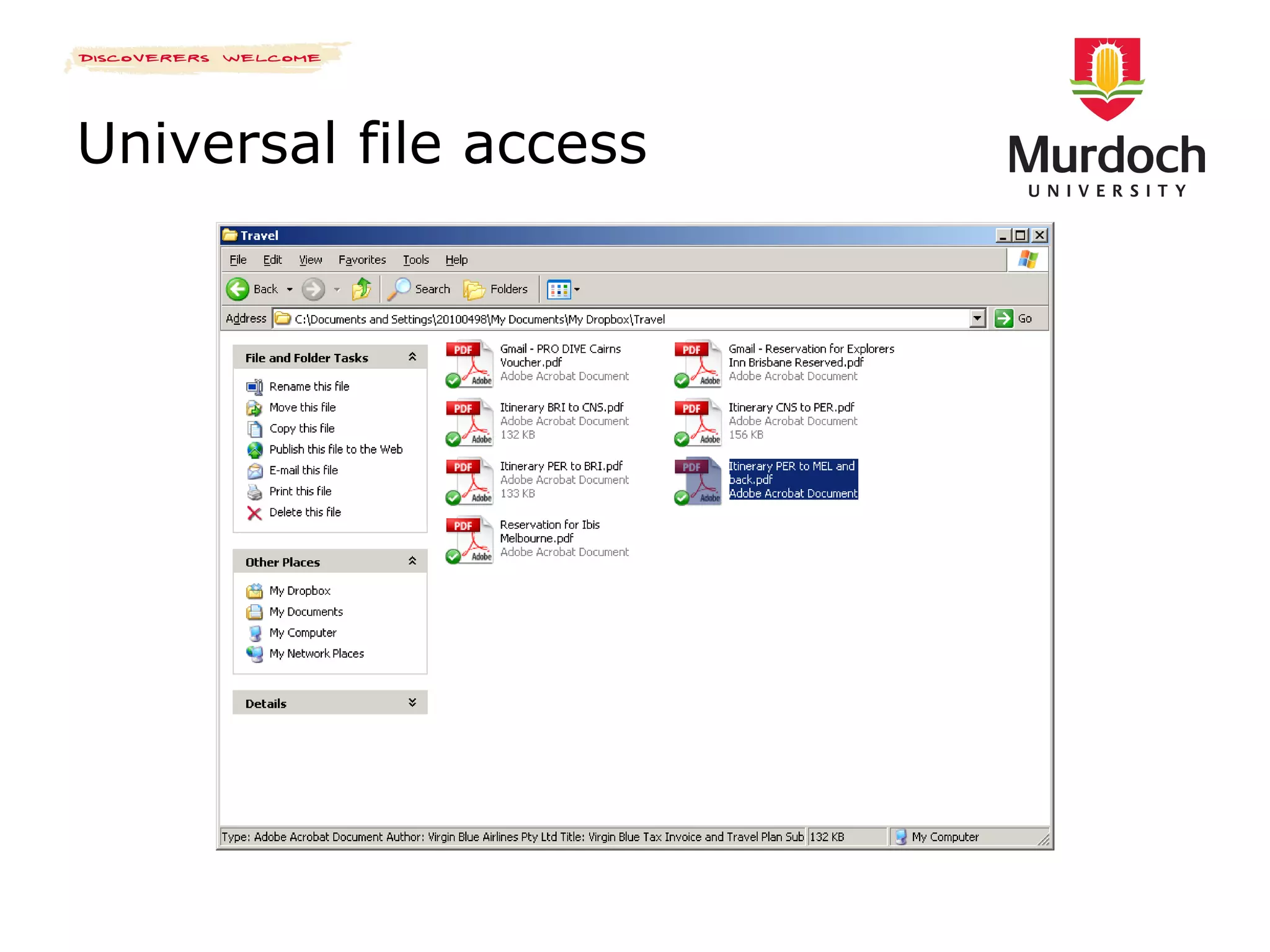Click the red Delete X icon
1270x952 pixels.
tap(254, 513)
